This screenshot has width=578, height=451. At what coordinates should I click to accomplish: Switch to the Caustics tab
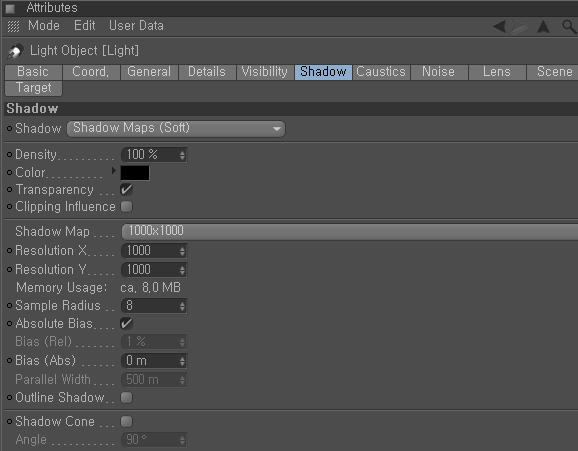pos(381,72)
